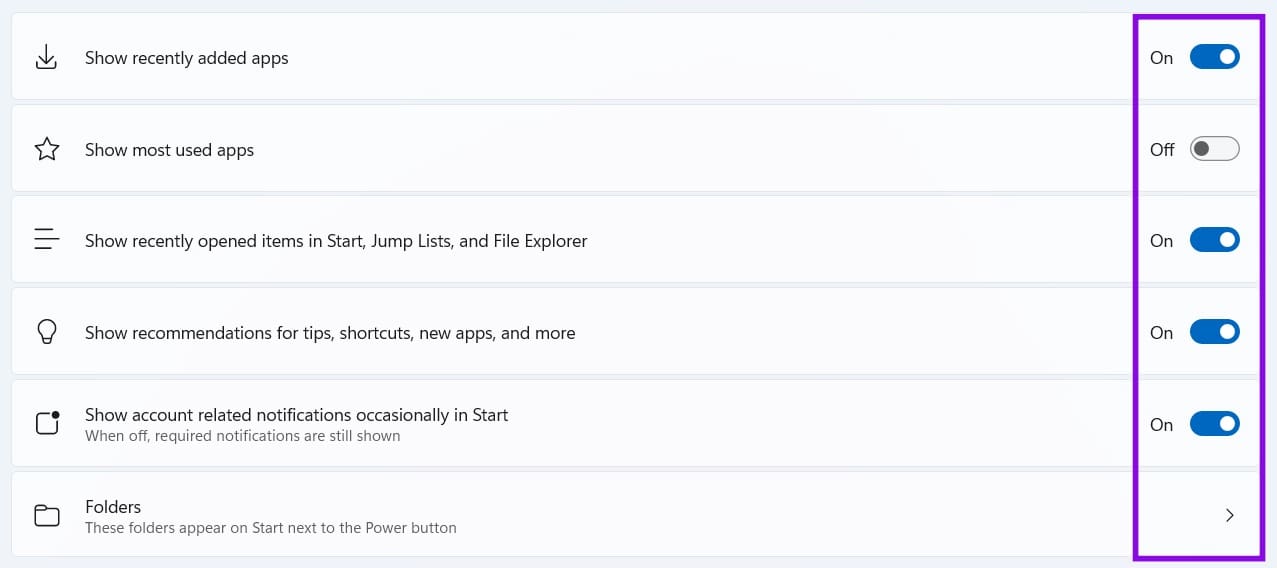Click the folder icon in the Folders row
The width and height of the screenshot is (1277, 568).
(47, 516)
